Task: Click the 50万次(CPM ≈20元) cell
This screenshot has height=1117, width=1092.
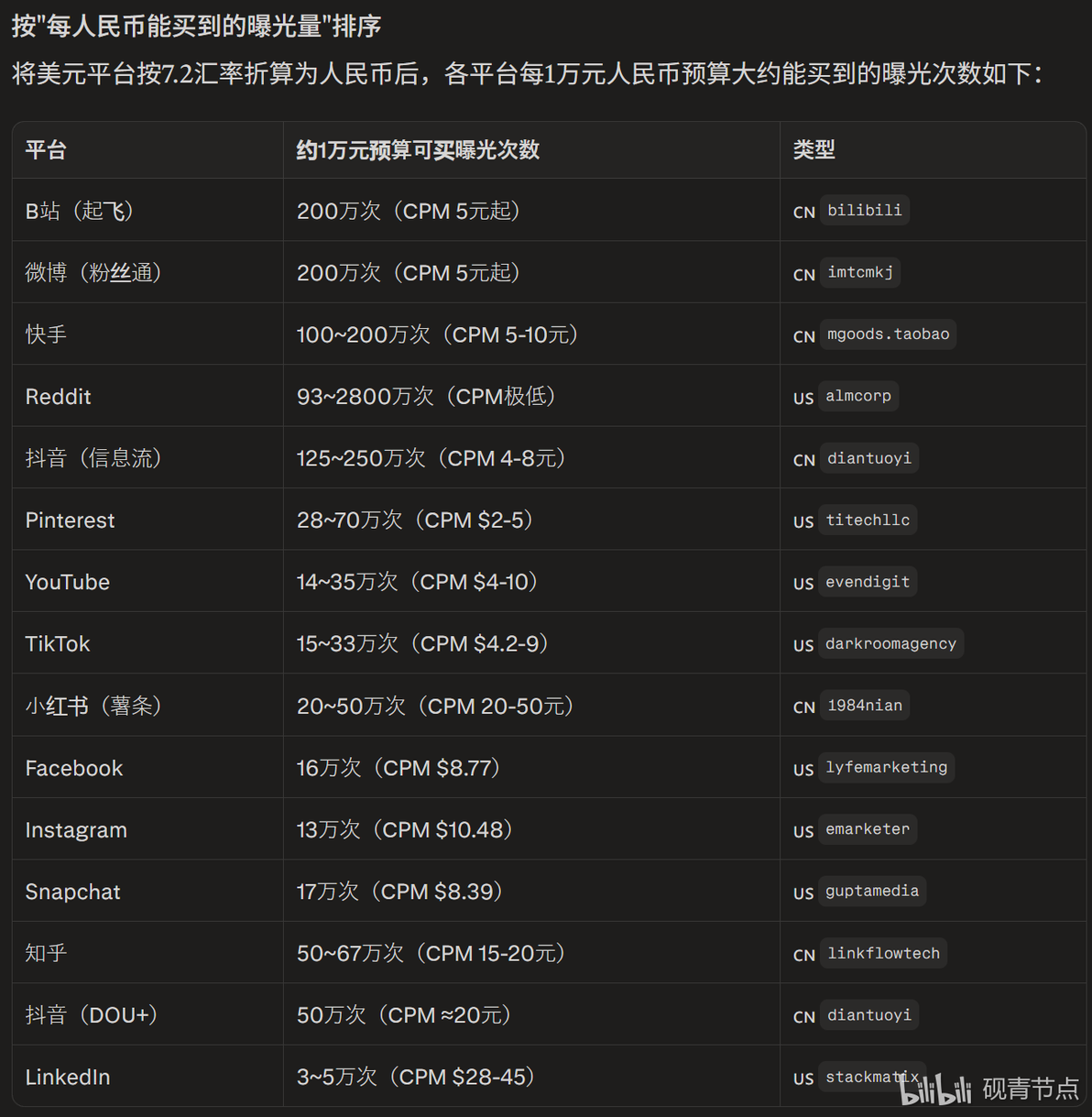Action: tap(531, 1015)
